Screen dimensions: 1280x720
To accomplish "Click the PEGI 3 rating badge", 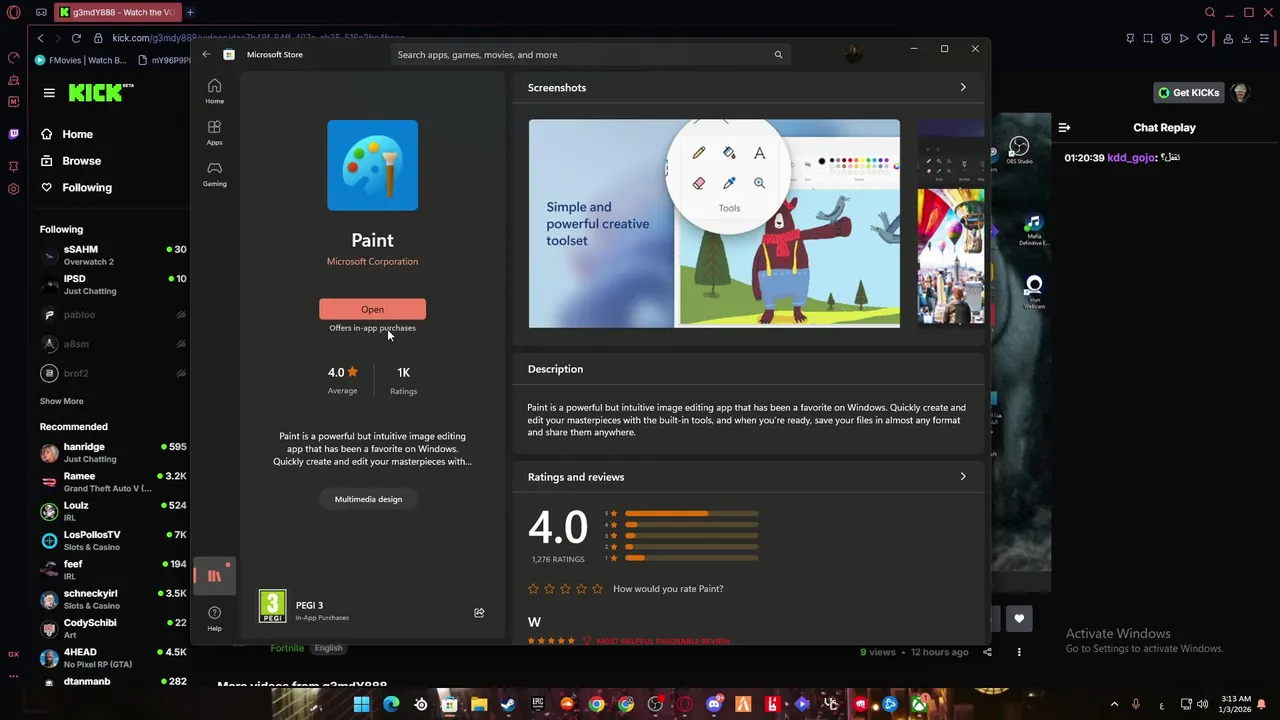I will click(272, 606).
